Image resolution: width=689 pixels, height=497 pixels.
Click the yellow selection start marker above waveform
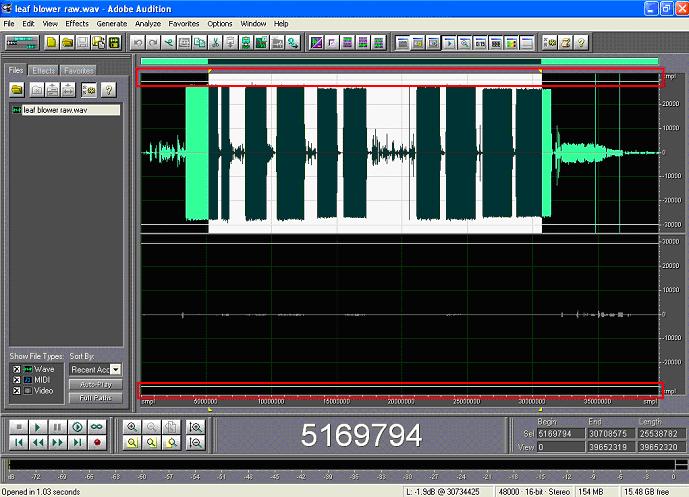tap(210, 70)
